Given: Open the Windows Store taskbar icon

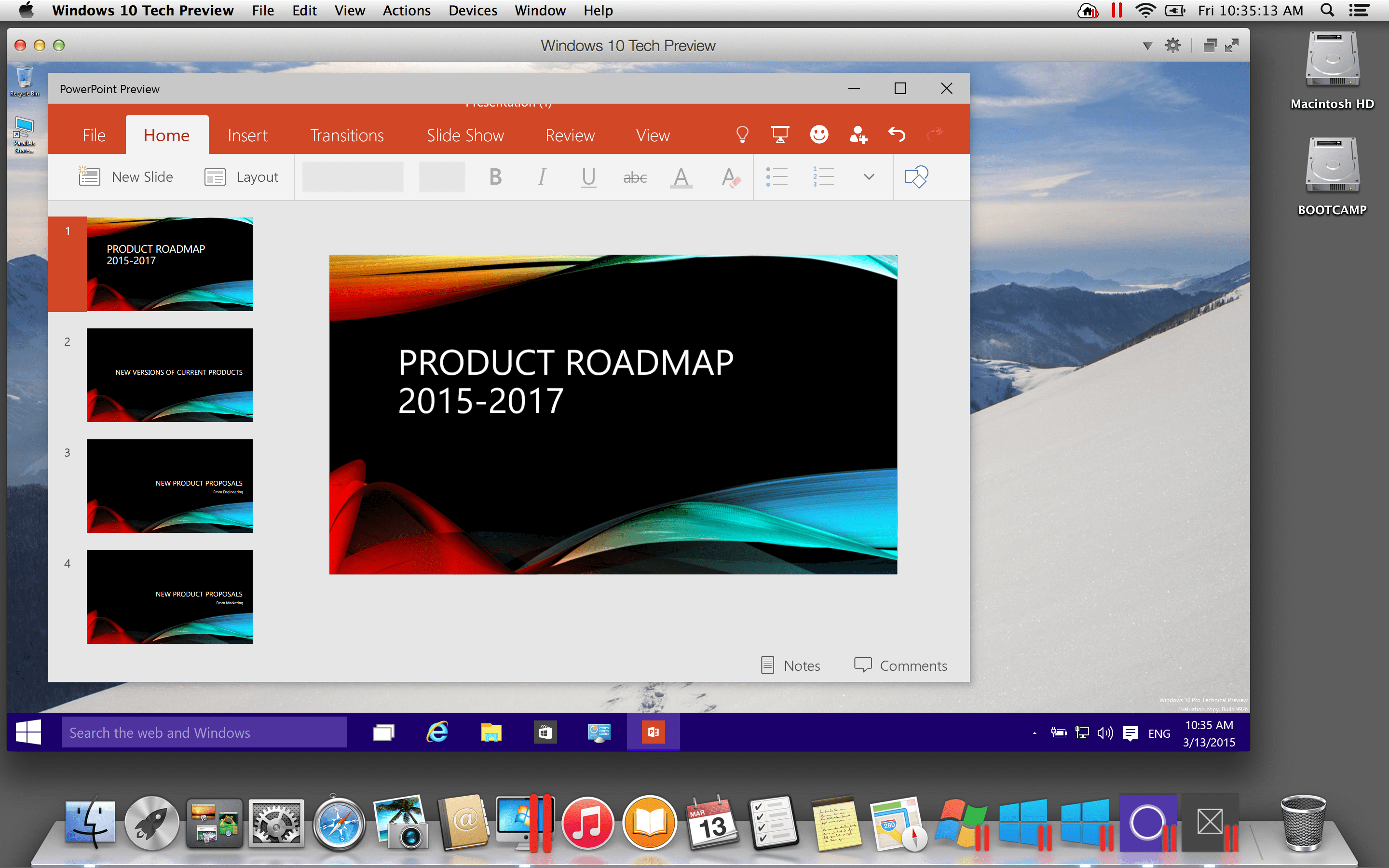Looking at the screenshot, I should tap(545, 732).
